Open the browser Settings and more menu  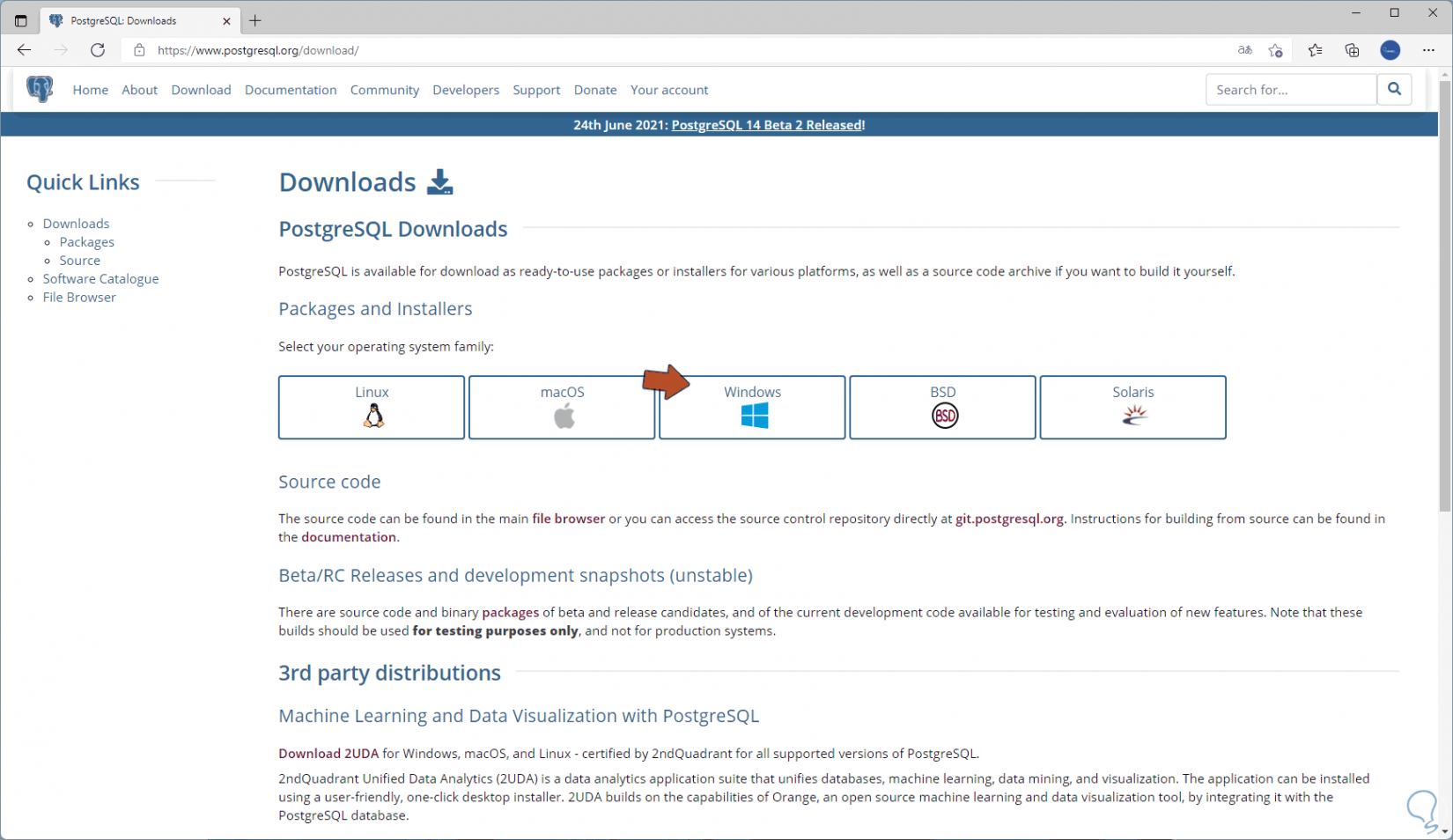pyautogui.click(x=1428, y=50)
